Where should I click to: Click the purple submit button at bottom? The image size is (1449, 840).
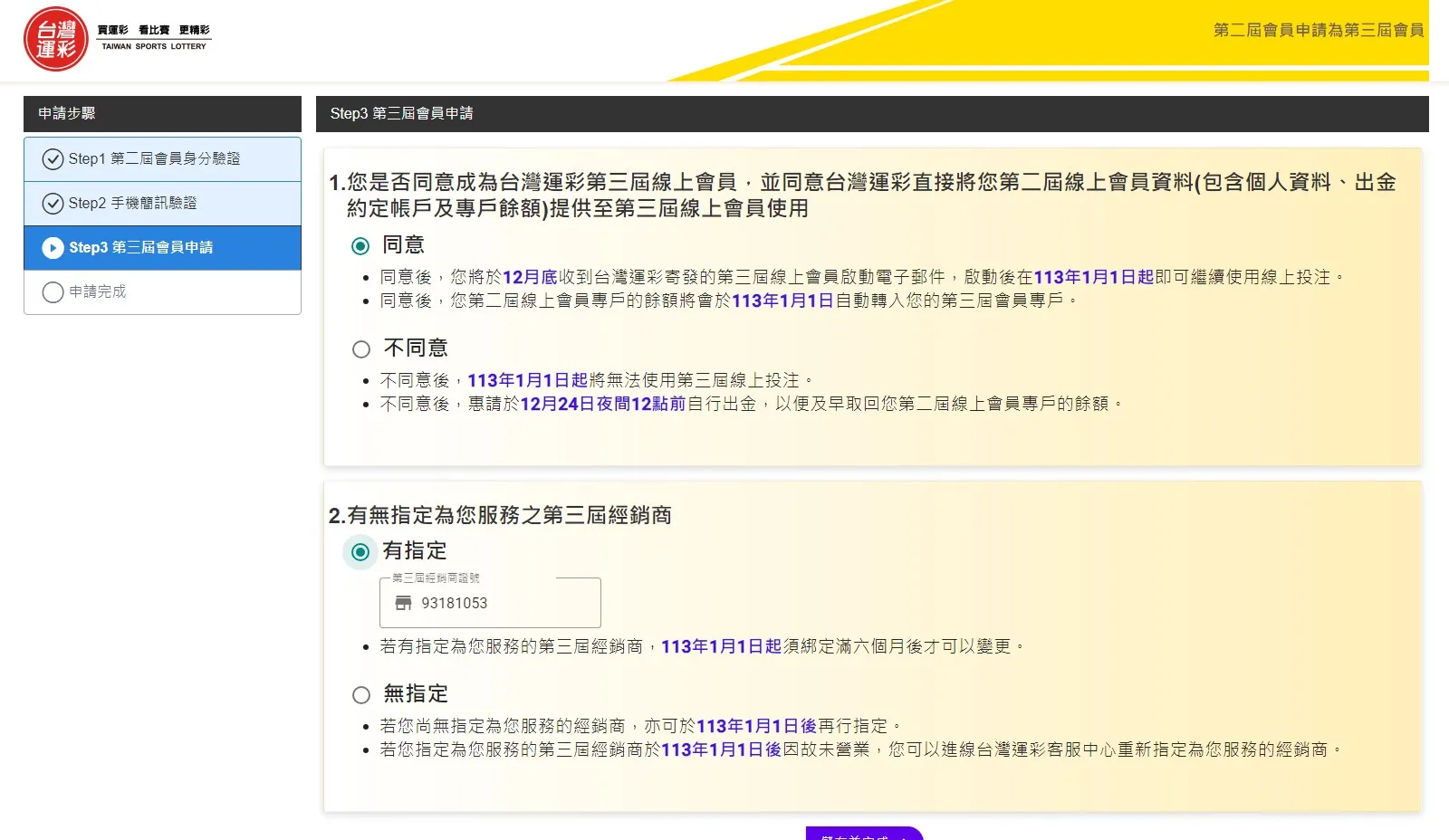coord(864,834)
